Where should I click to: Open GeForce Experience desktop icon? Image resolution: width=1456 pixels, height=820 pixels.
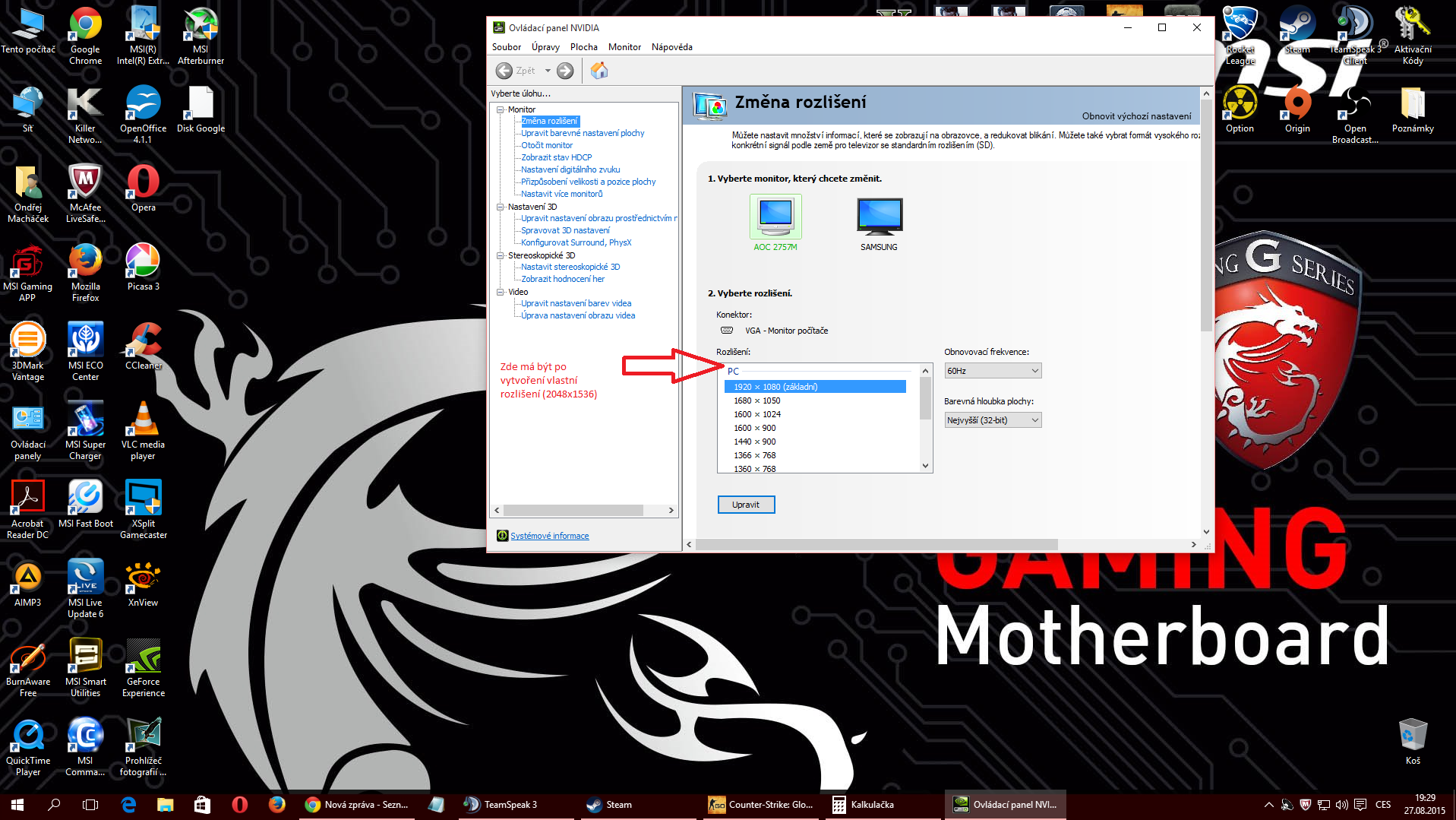pyautogui.click(x=144, y=667)
